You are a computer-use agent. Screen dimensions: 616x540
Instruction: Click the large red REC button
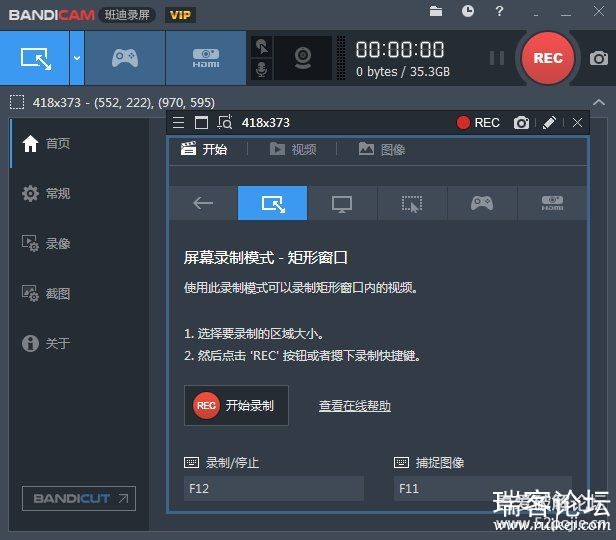click(x=548, y=58)
